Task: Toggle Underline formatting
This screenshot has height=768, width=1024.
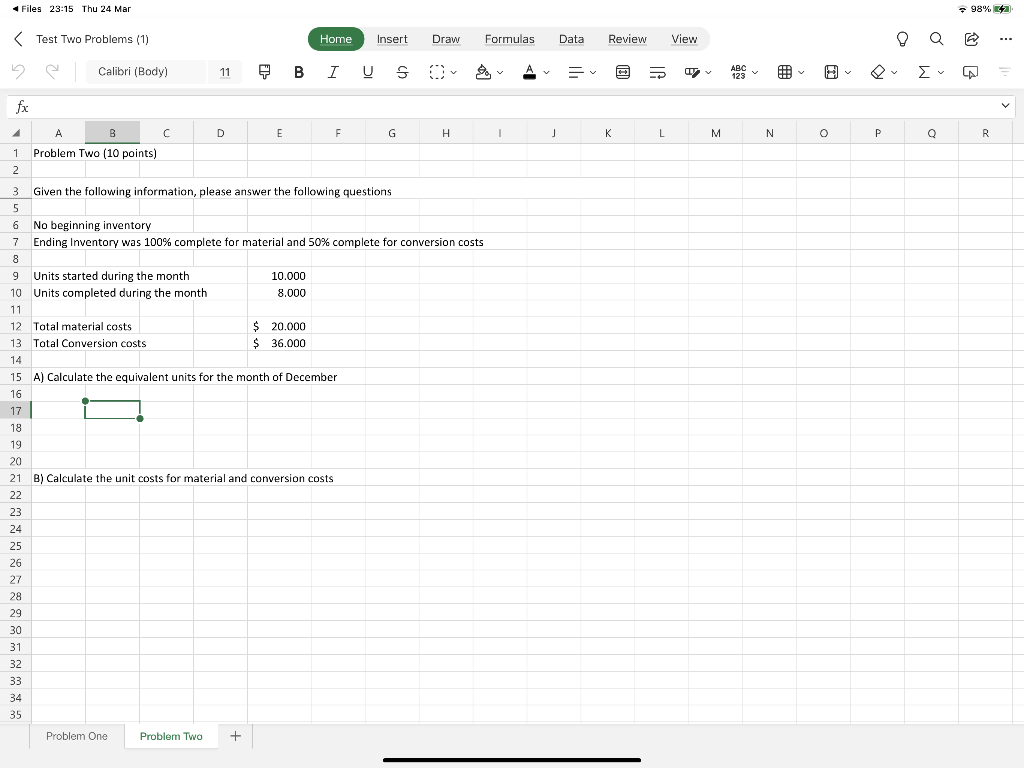Action: point(368,72)
